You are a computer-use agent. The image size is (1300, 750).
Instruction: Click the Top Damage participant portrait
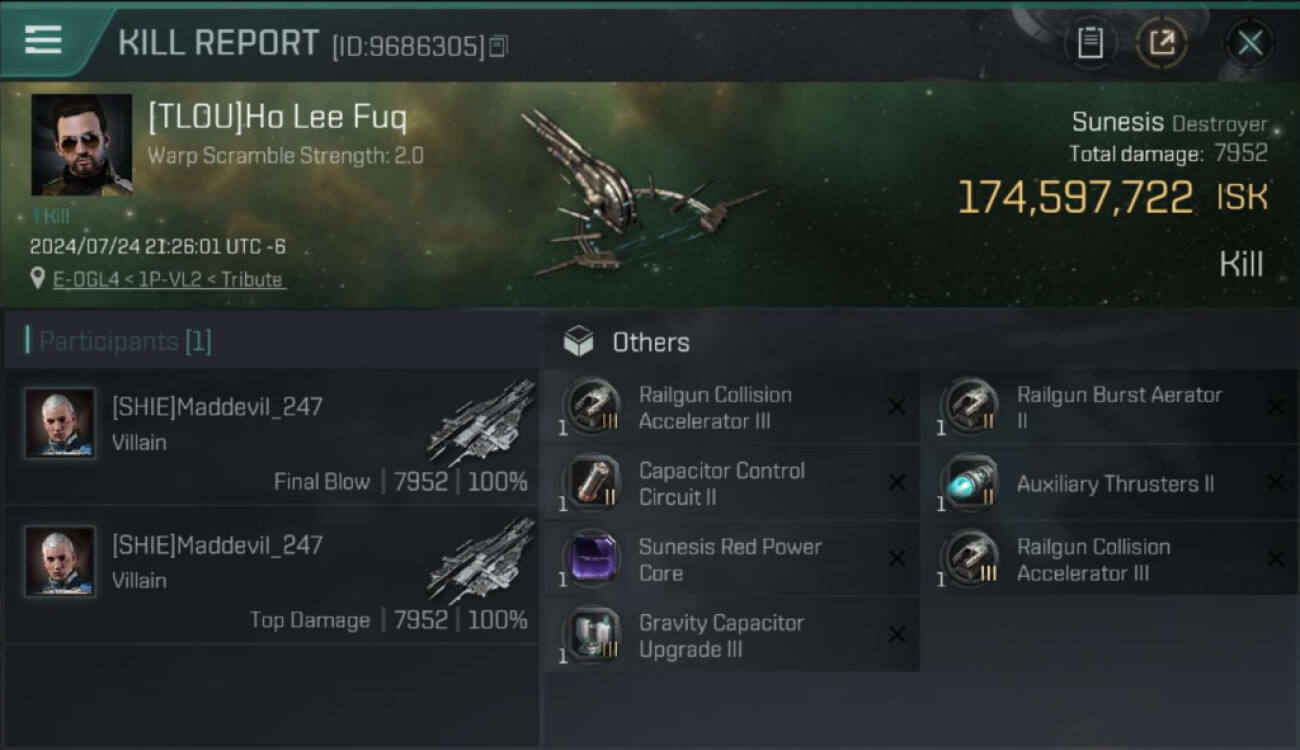click(60, 562)
